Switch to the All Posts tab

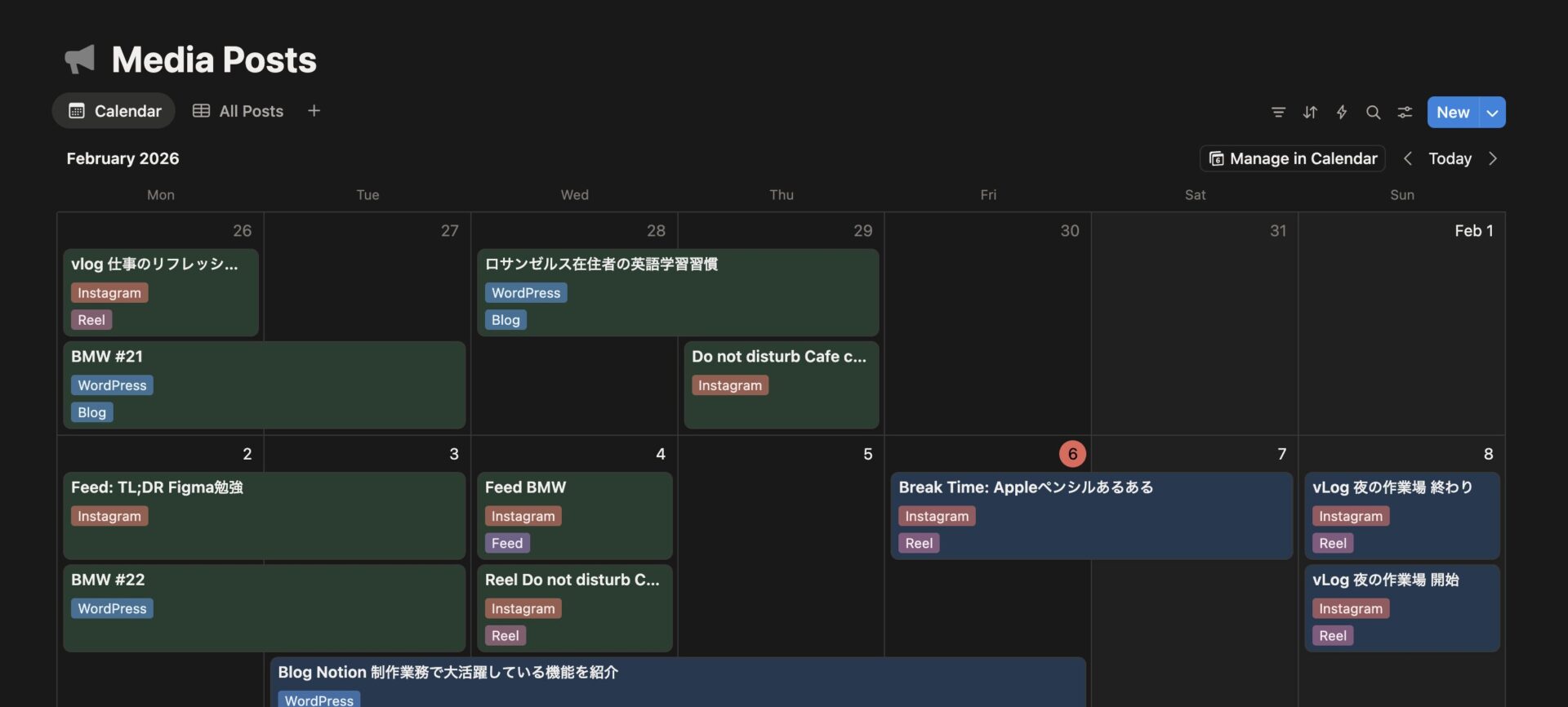tap(238, 111)
